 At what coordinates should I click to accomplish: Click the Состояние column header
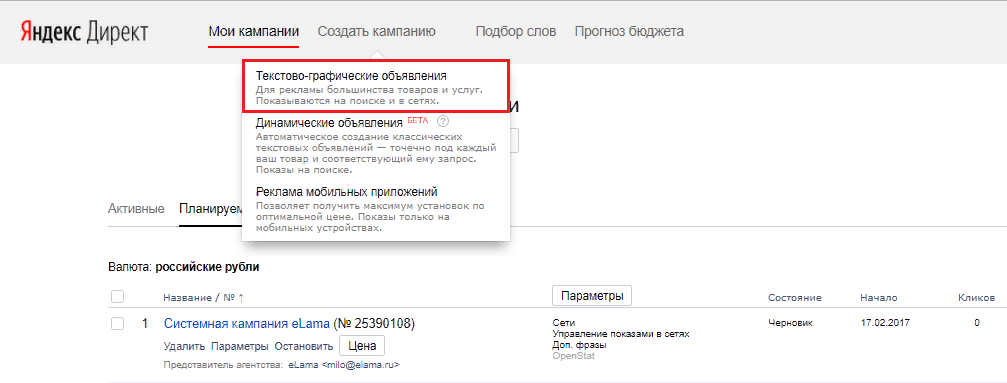tap(795, 298)
